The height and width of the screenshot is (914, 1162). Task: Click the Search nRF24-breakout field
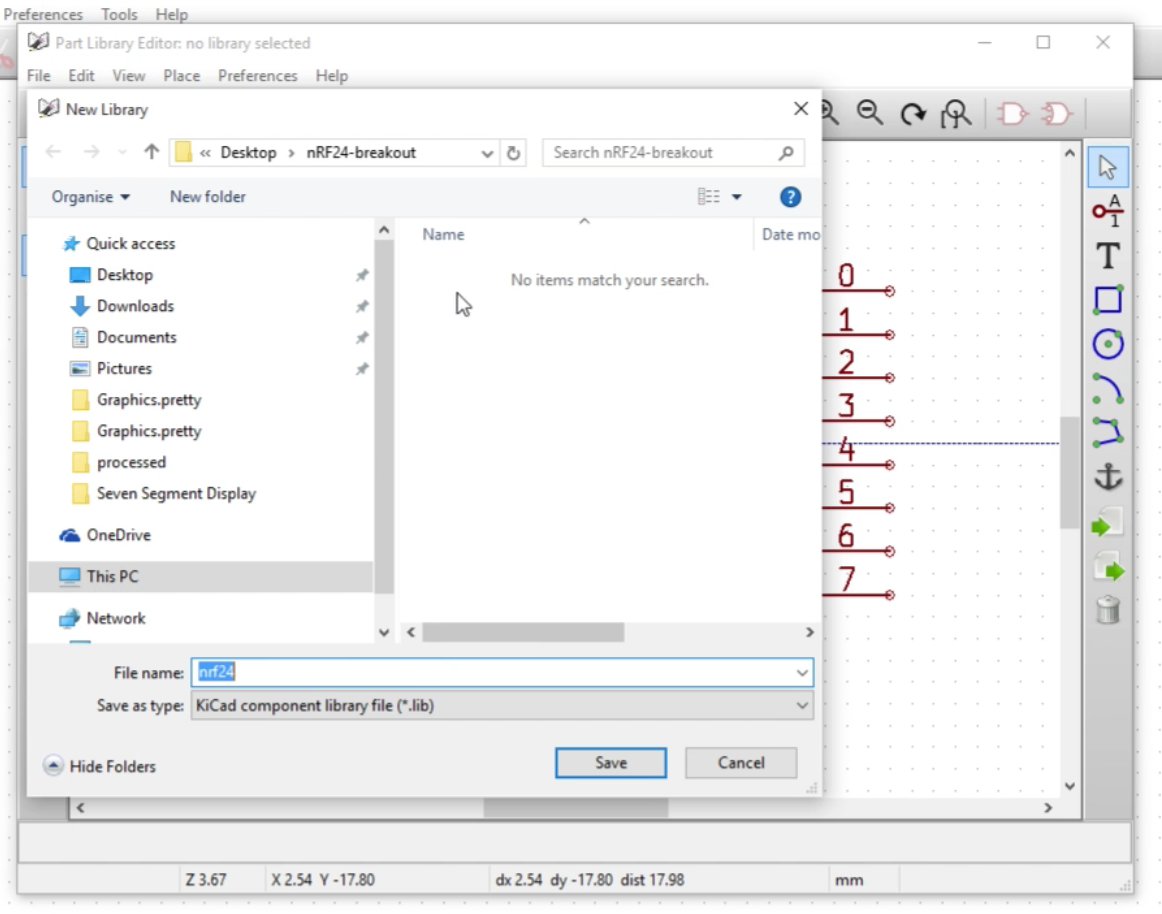tap(673, 153)
